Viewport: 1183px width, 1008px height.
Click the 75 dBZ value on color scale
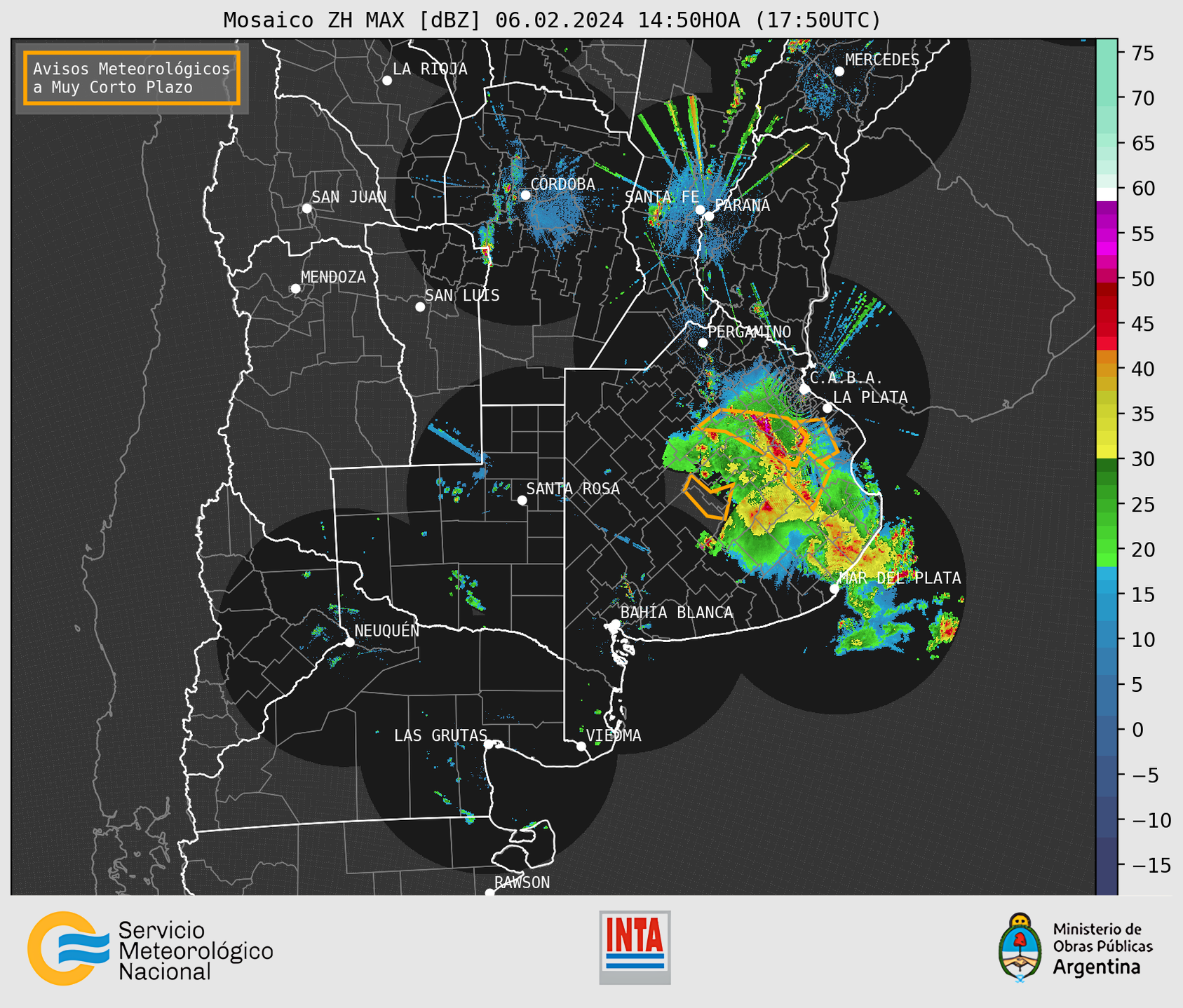coord(1143,53)
